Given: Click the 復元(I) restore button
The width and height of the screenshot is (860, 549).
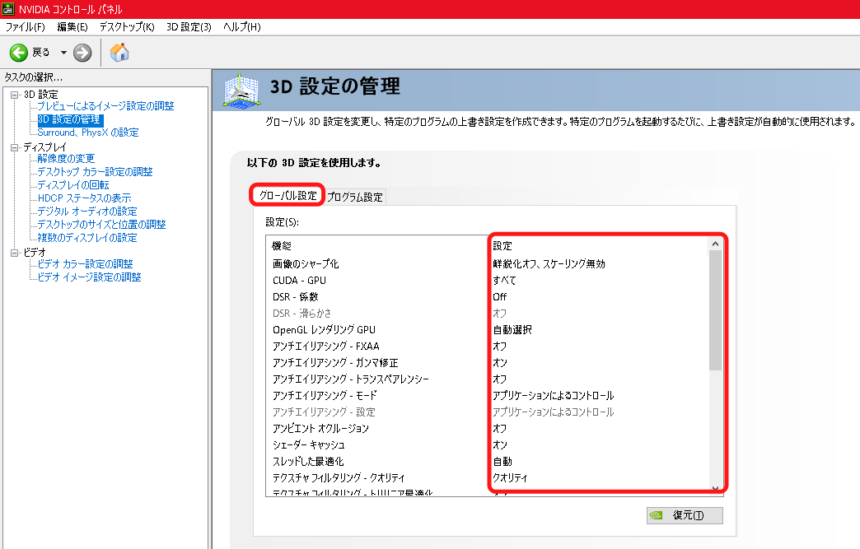Looking at the screenshot, I should (x=684, y=515).
